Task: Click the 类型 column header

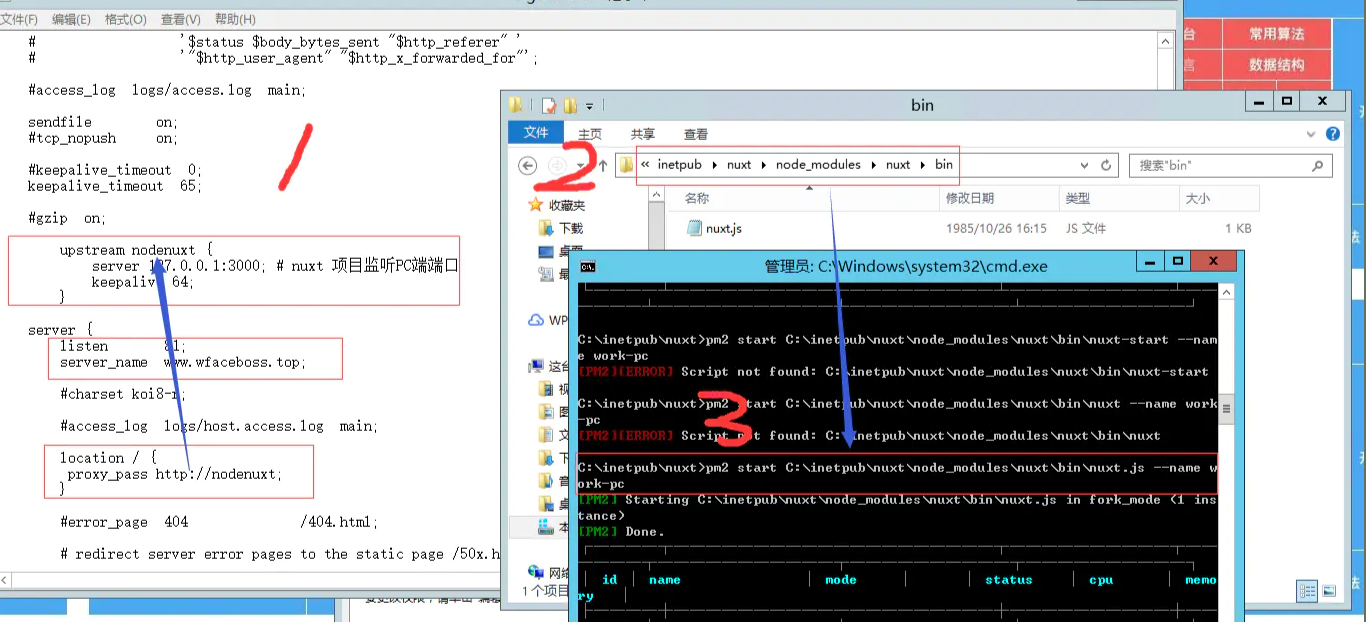Action: (1118, 199)
